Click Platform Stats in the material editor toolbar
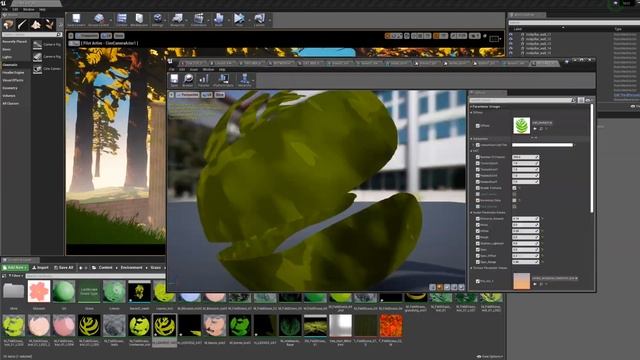The width and height of the screenshot is (640, 360). click(223, 80)
